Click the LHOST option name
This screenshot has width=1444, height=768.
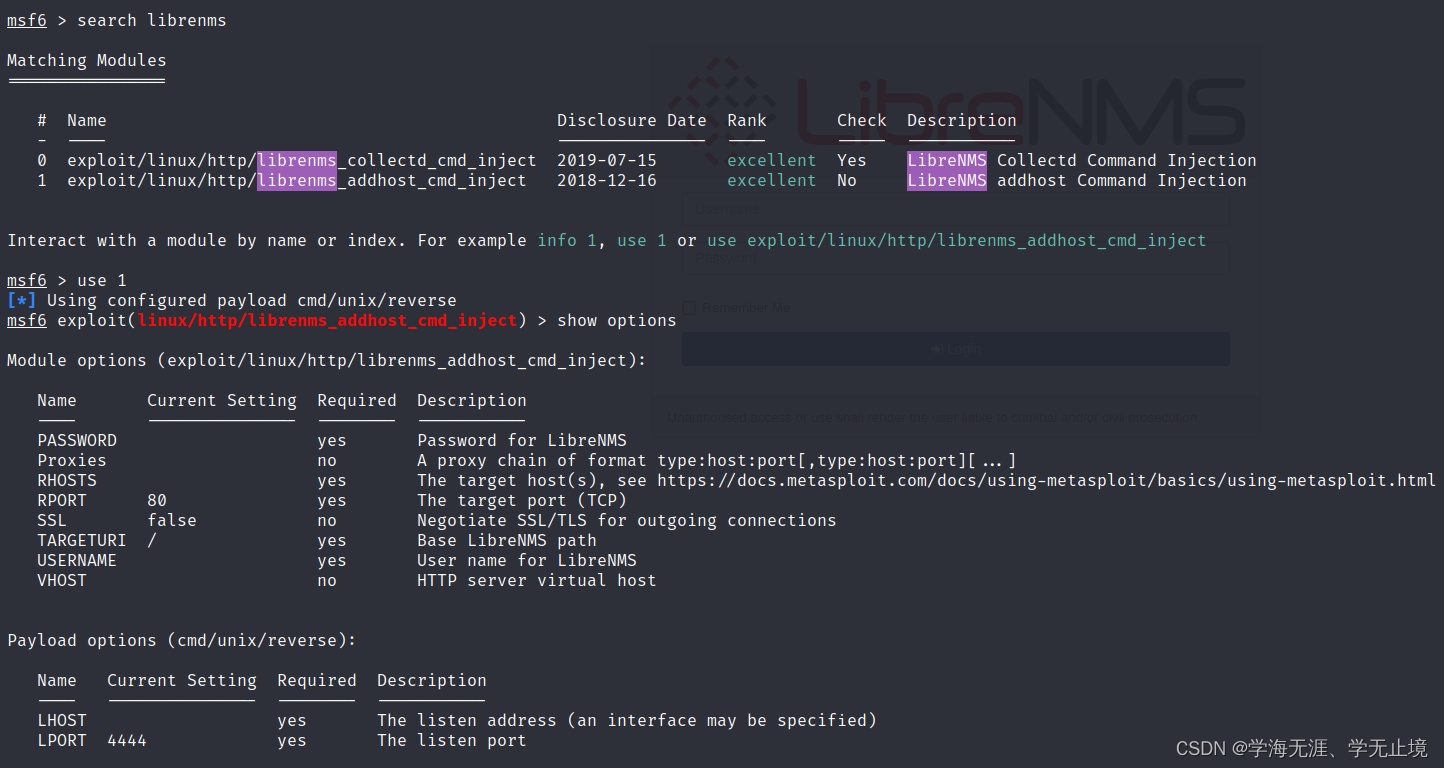tap(62, 721)
